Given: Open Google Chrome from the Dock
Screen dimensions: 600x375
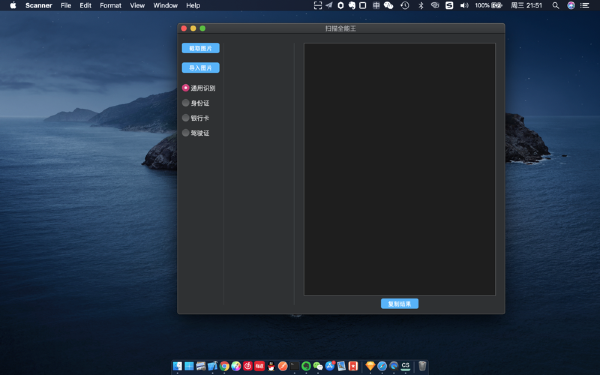Looking at the screenshot, I should point(224,366).
